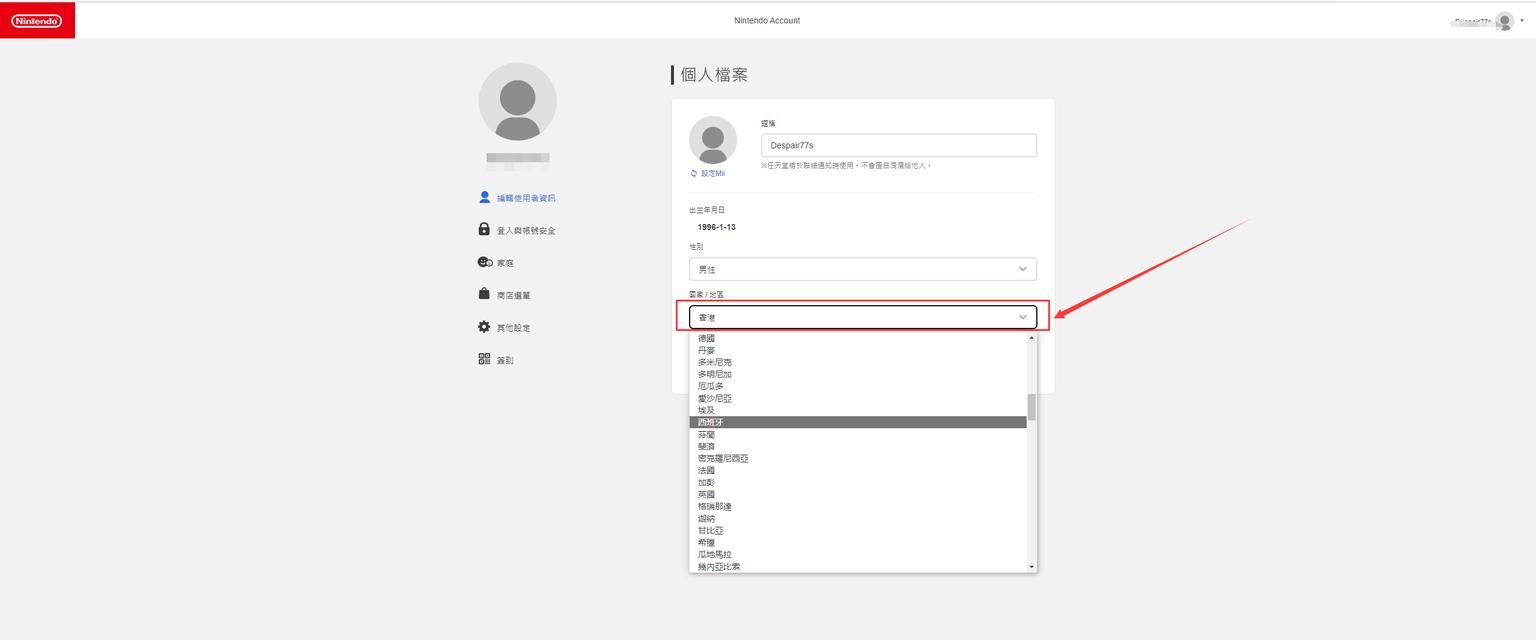Select 丹麥 from the country list
This screenshot has height=640, width=1536.
click(x=858, y=350)
